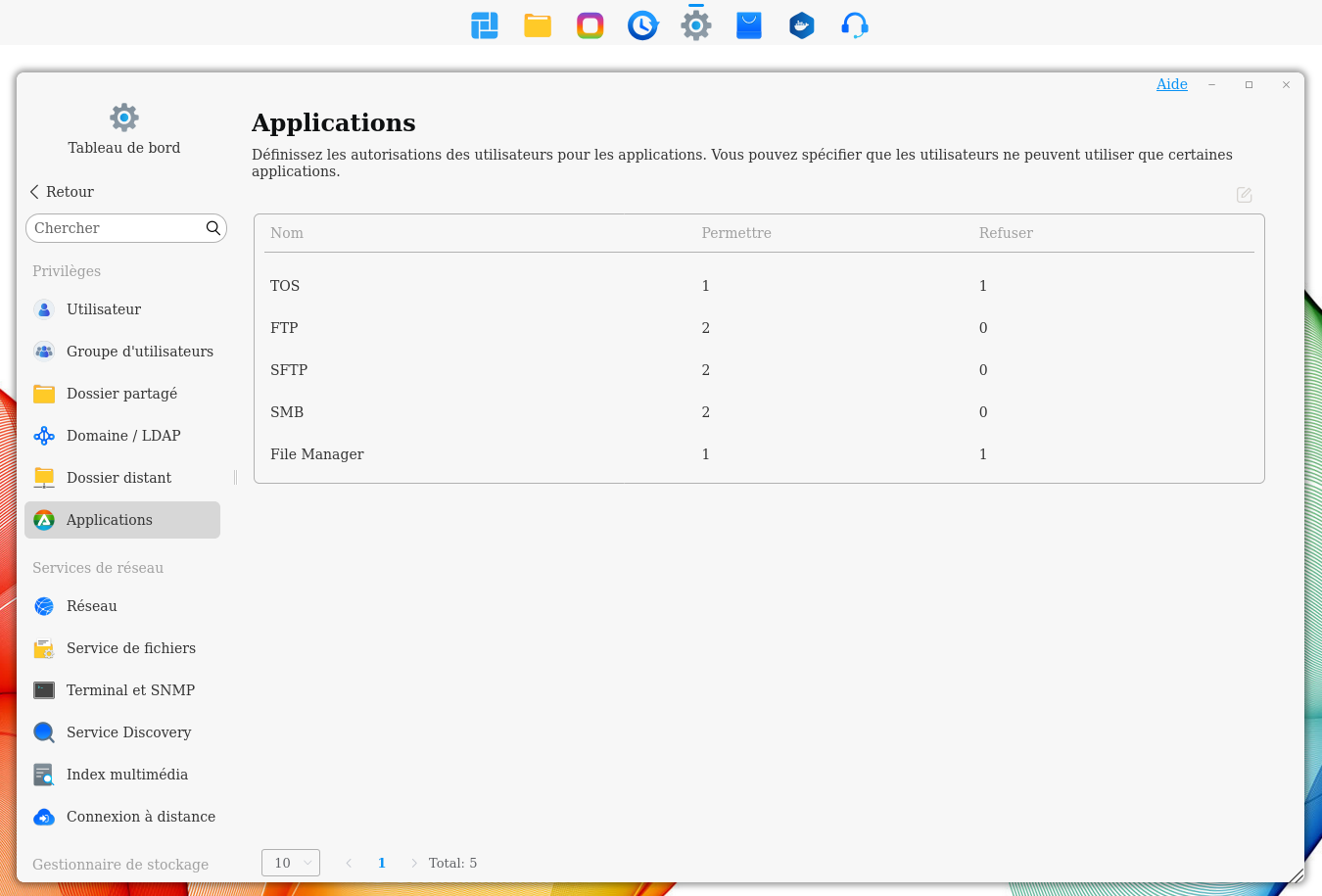This screenshot has width=1322, height=896.
Task: Click the next page arrow
Action: tap(414, 863)
